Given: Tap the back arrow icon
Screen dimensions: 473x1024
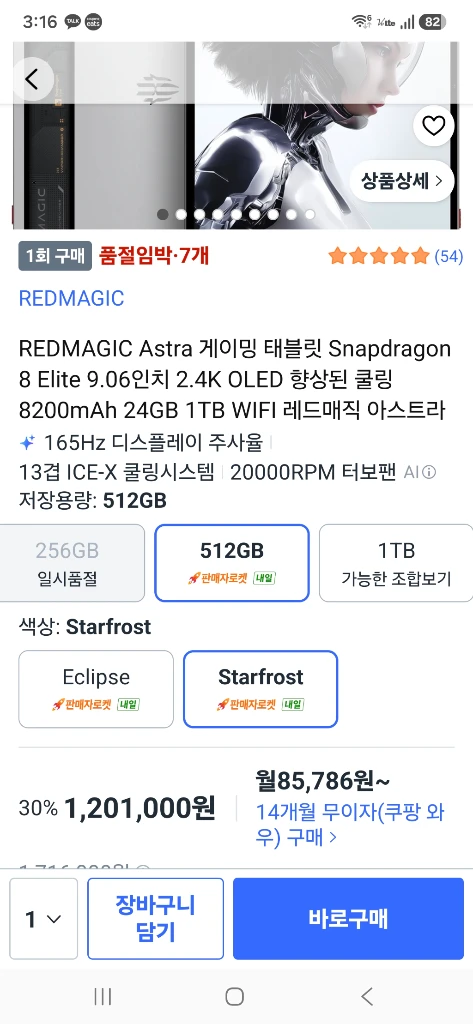Looking at the screenshot, I should (32, 79).
